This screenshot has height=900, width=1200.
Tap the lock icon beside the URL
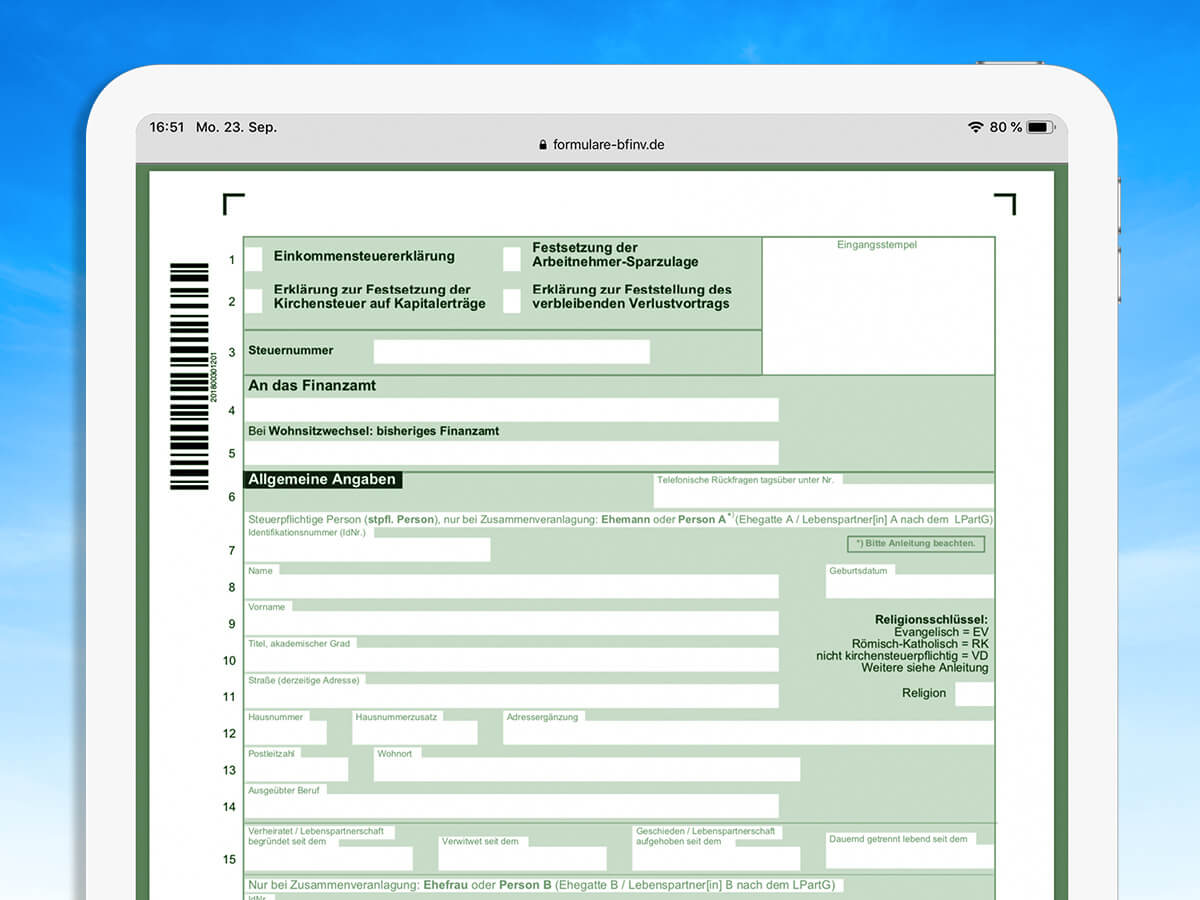[x=543, y=145]
